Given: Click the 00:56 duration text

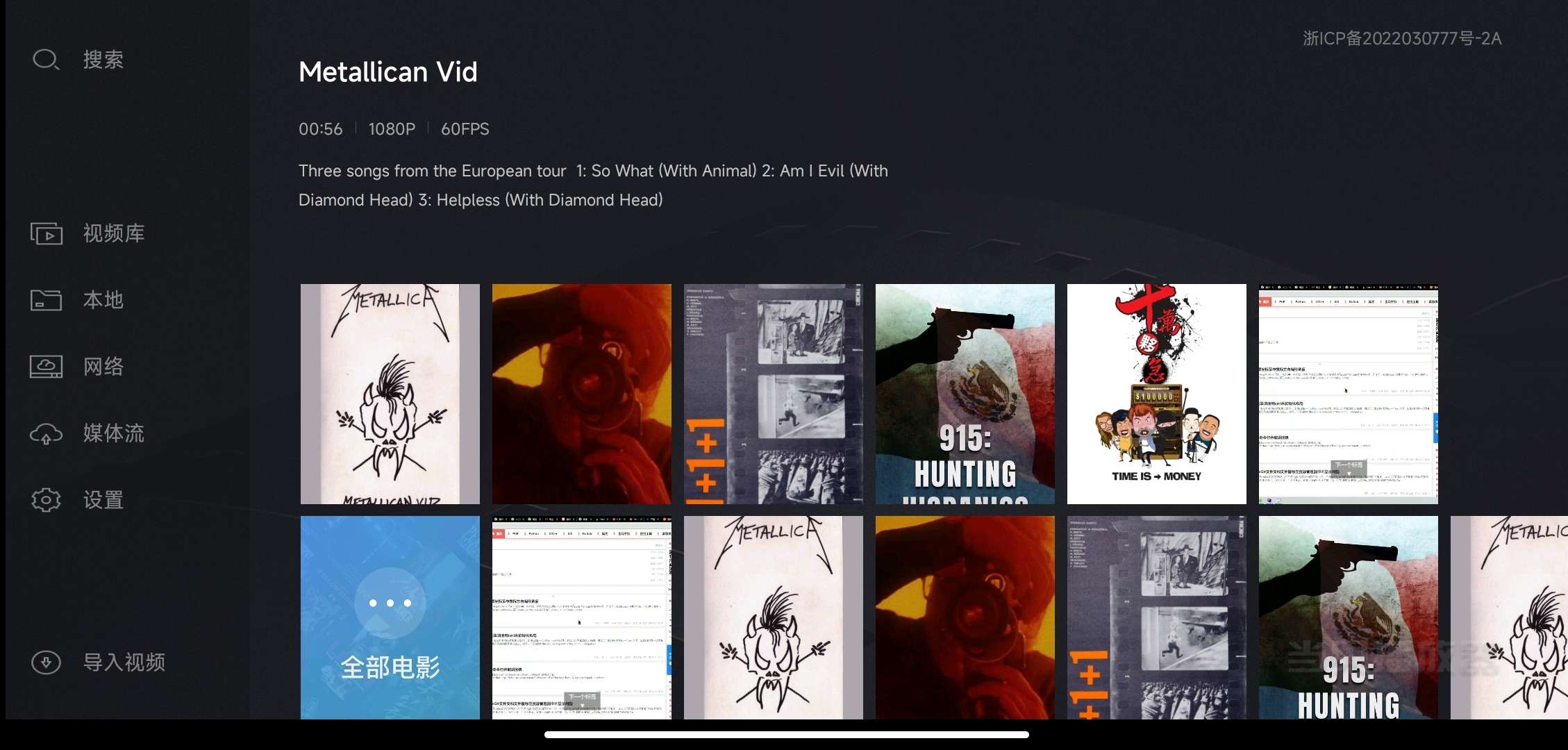Looking at the screenshot, I should [x=321, y=129].
